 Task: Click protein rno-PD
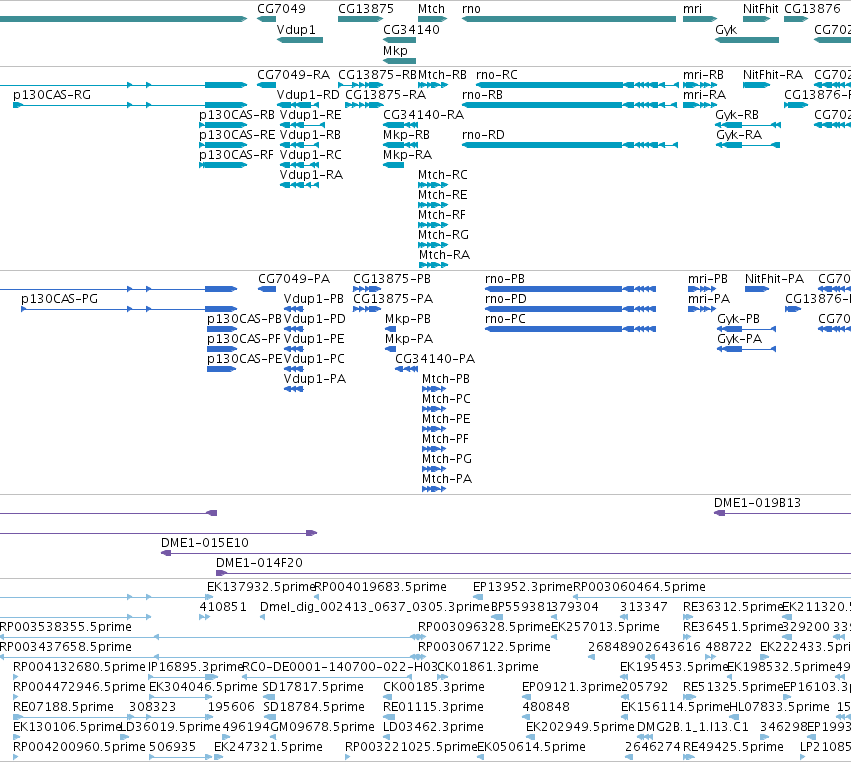[506, 299]
